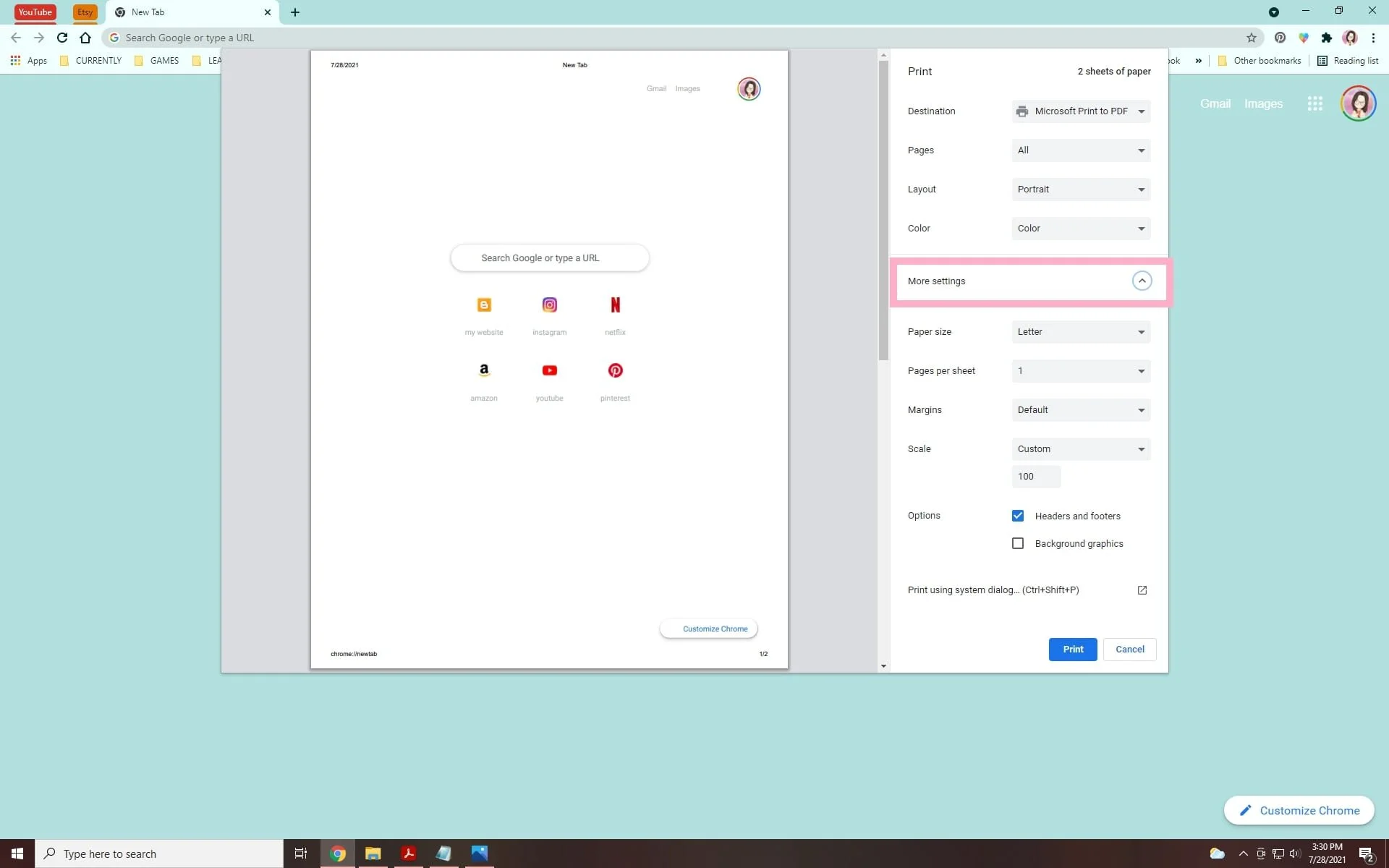This screenshot has height=868, width=1389.
Task: Toggle the colorful heart extension icon
Action: pyautogui.click(x=1304, y=38)
